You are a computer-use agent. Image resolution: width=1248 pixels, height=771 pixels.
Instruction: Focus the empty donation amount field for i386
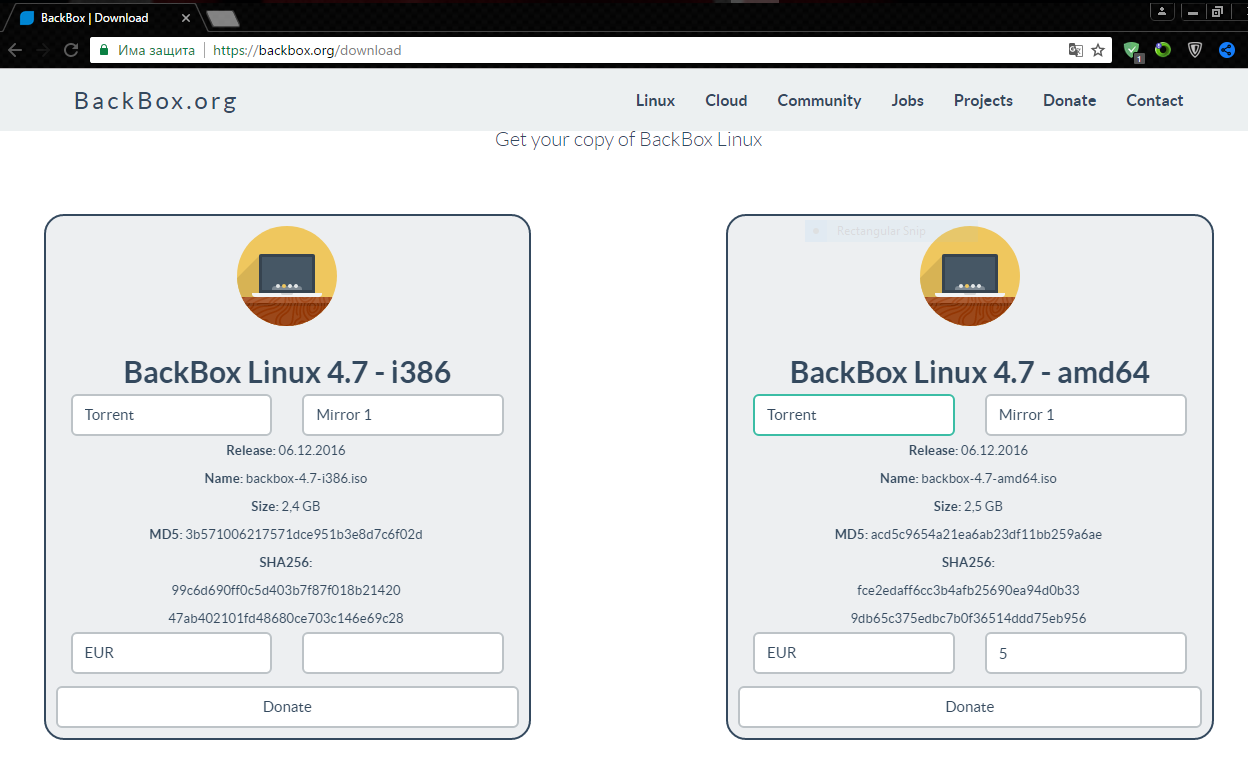point(403,653)
